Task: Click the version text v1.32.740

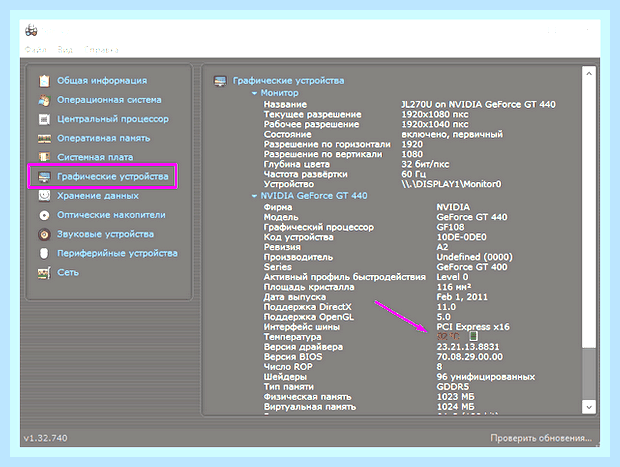Action: pos(45,438)
